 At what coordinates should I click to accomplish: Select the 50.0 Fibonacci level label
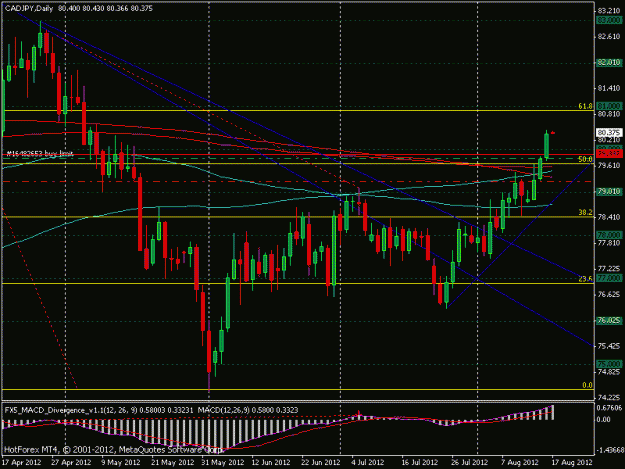[x=586, y=159]
